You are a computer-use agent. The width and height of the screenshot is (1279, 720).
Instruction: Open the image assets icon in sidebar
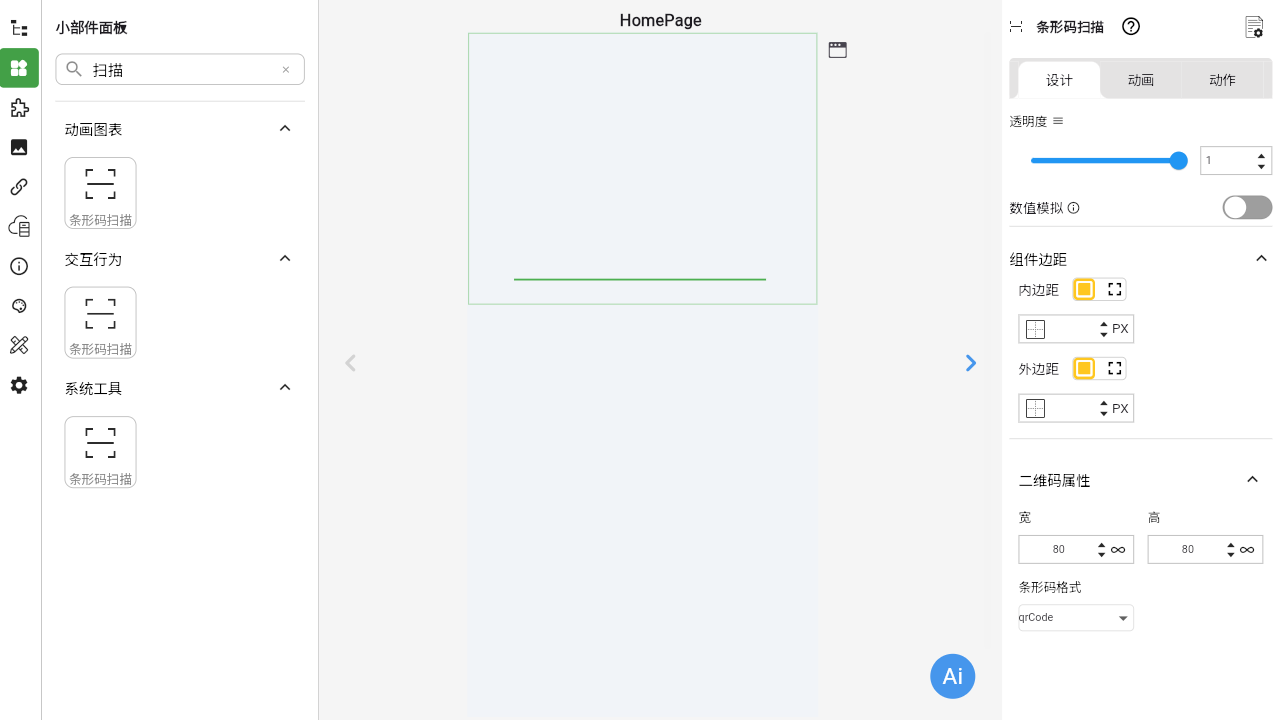(19, 147)
